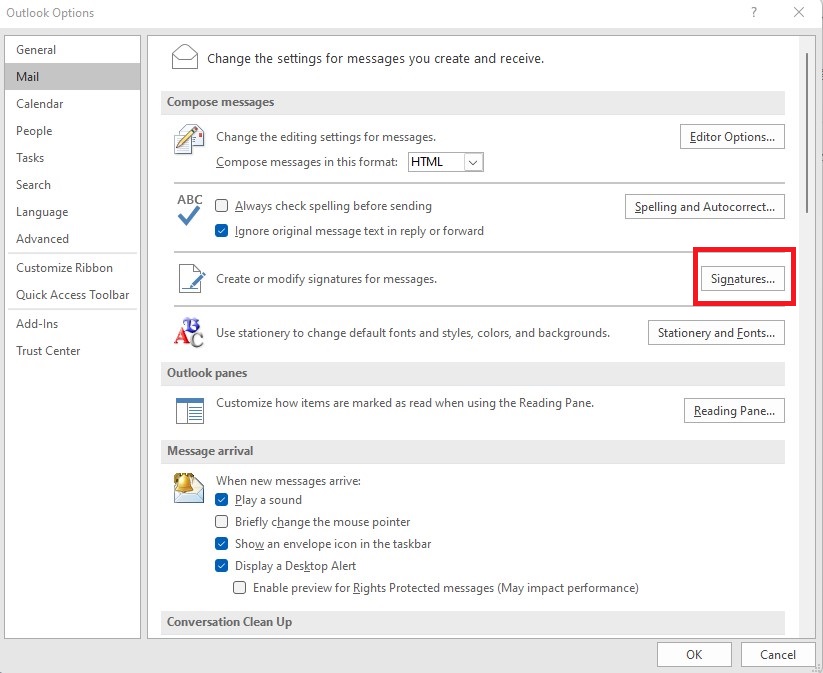Open the Signatures dialog button
823x673 pixels.
coord(742,279)
